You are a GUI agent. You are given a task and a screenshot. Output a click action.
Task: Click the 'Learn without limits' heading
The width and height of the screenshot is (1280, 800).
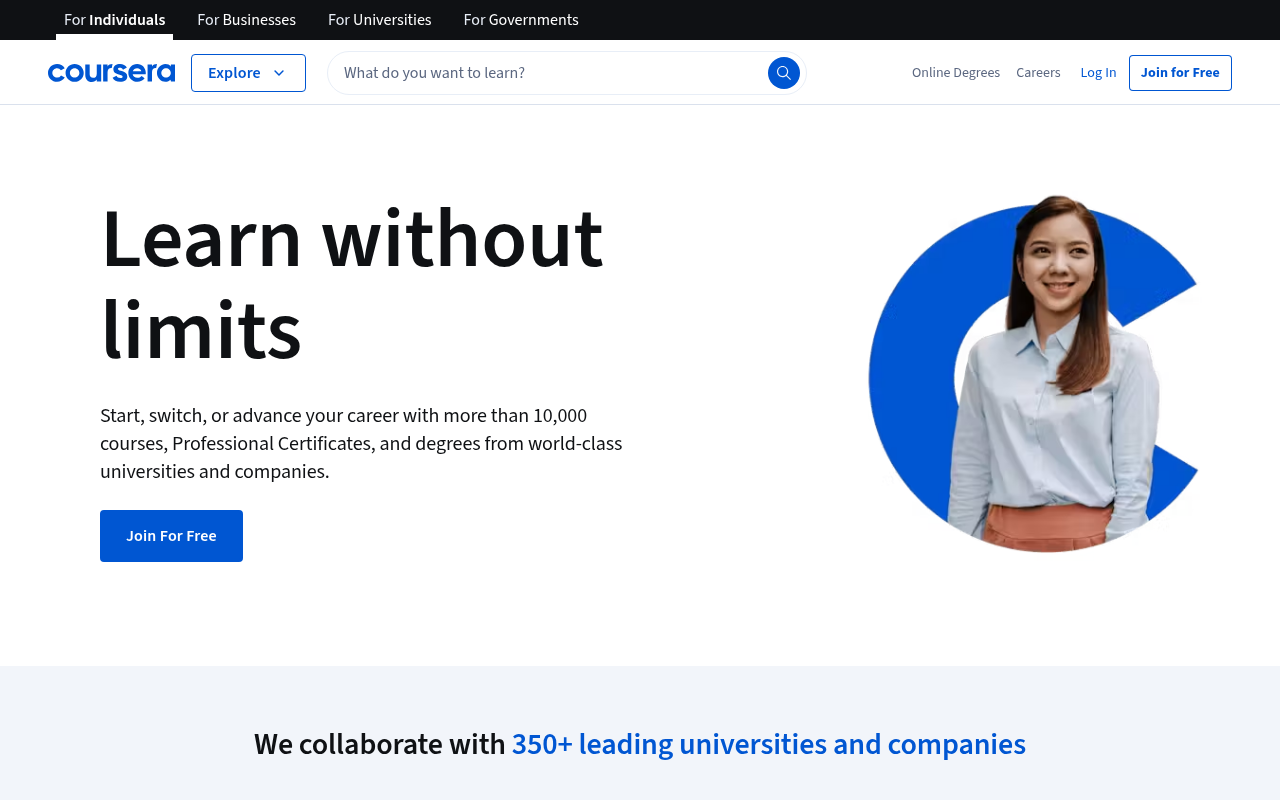pos(352,283)
